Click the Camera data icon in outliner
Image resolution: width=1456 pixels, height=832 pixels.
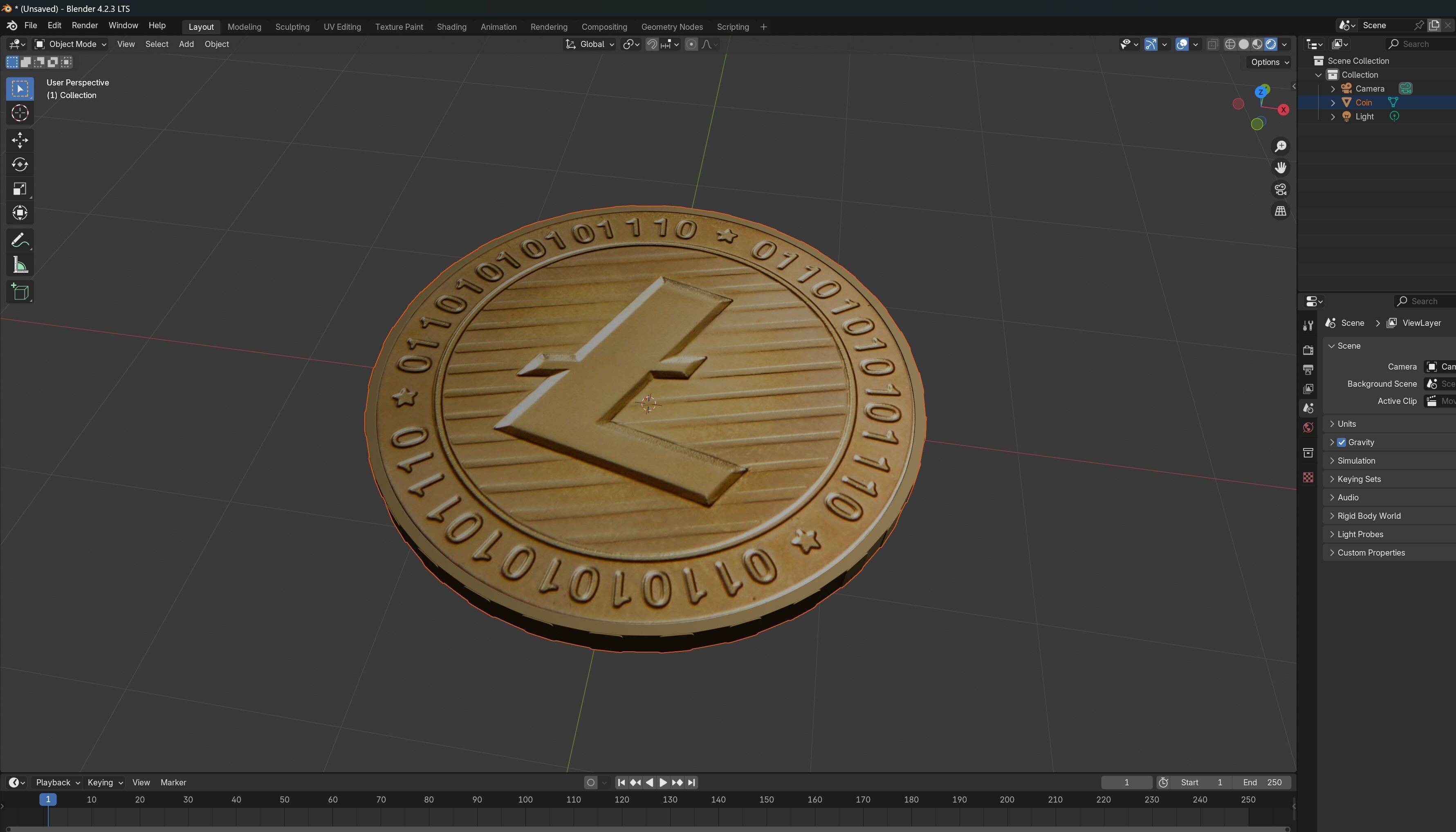[1405, 88]
